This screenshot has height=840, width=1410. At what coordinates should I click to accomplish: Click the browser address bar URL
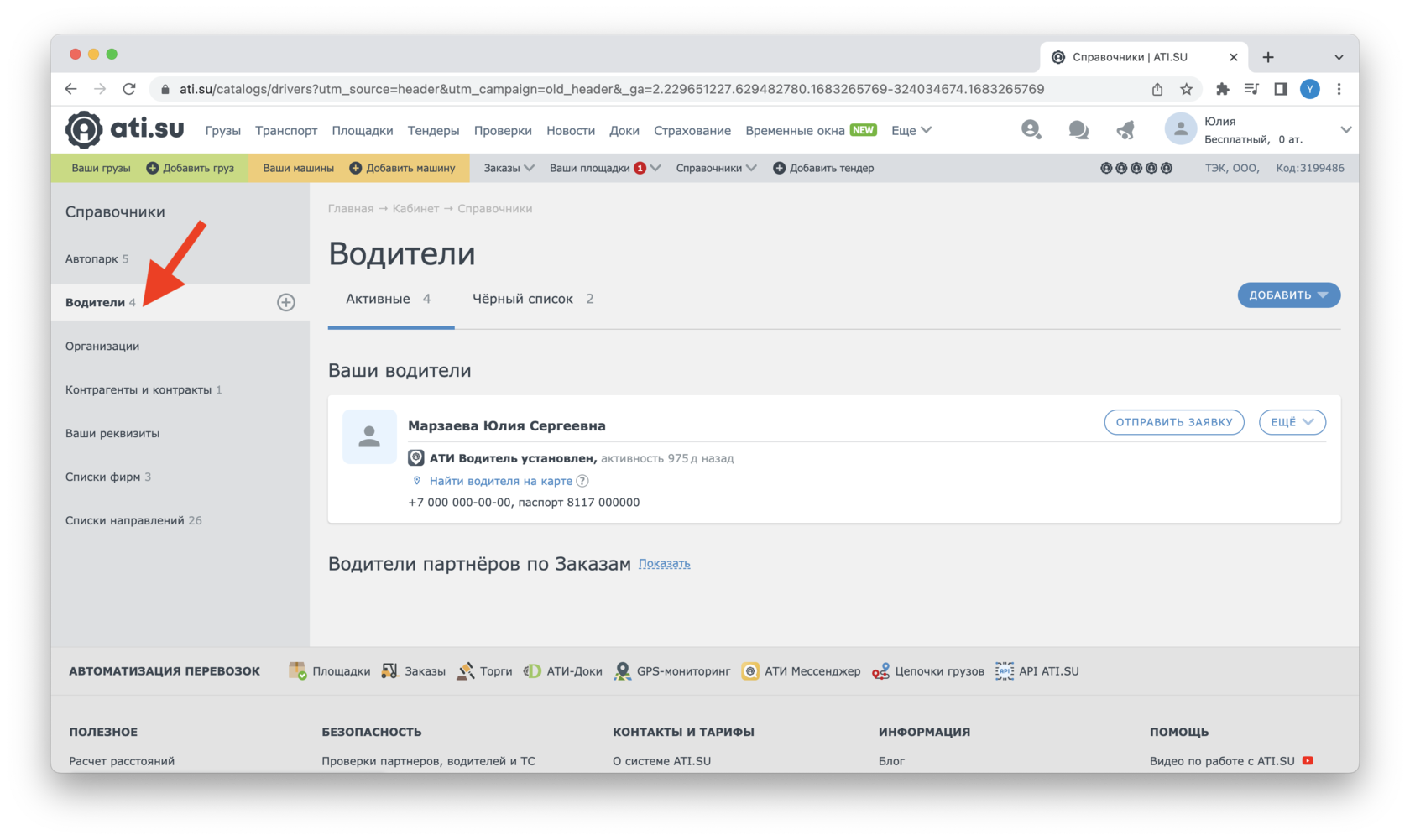tap(612, 89)
